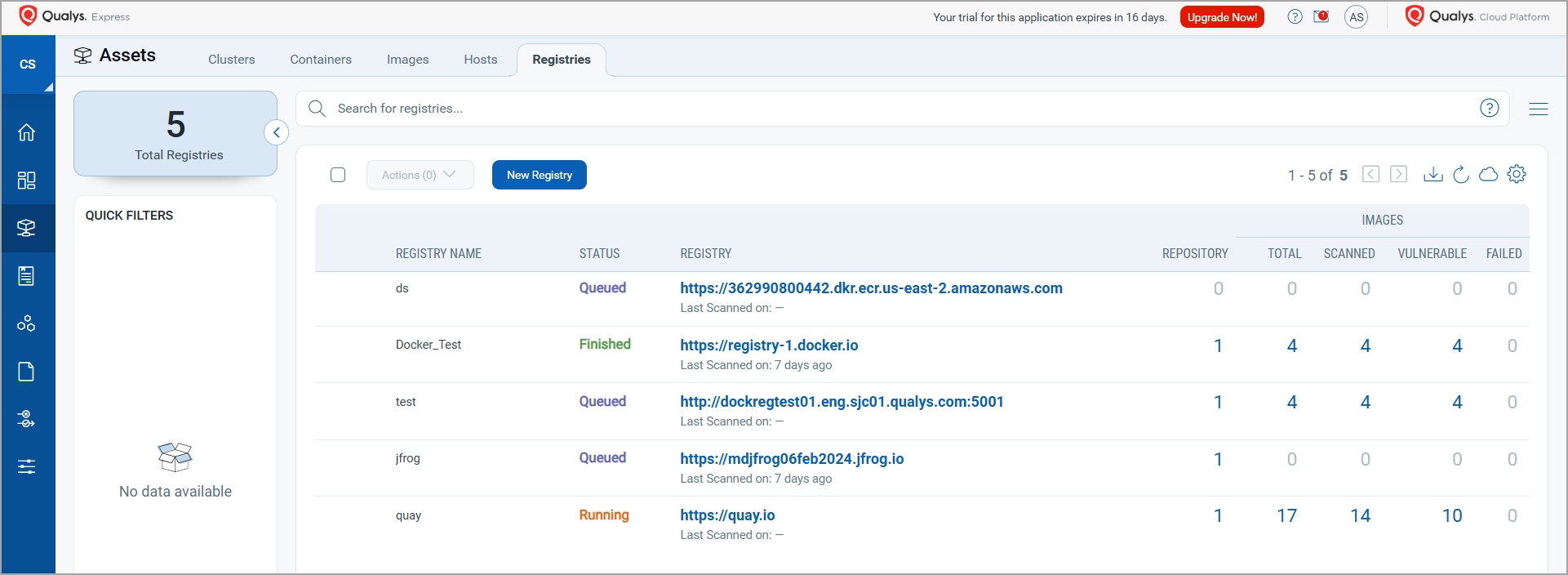Download the registries list
The height and width of the screenshot is (575, 1568).
(1433, 174)
